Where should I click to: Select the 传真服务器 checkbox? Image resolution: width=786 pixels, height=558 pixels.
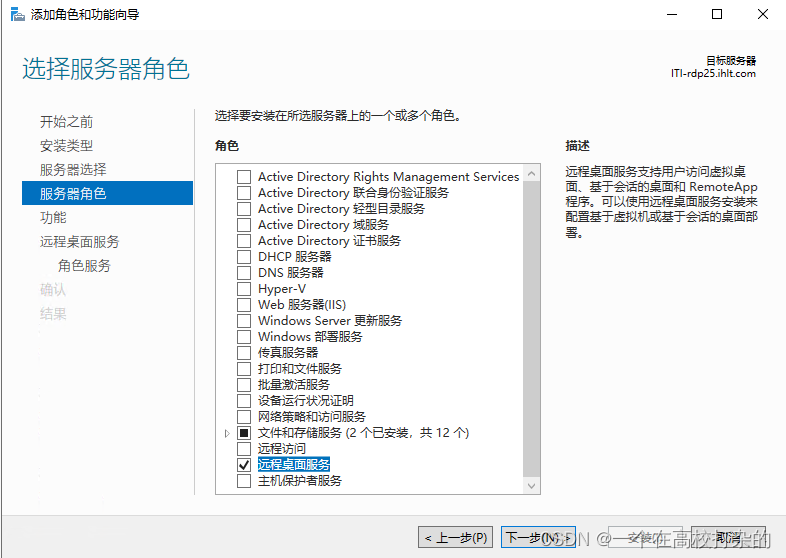pos(244,353)
